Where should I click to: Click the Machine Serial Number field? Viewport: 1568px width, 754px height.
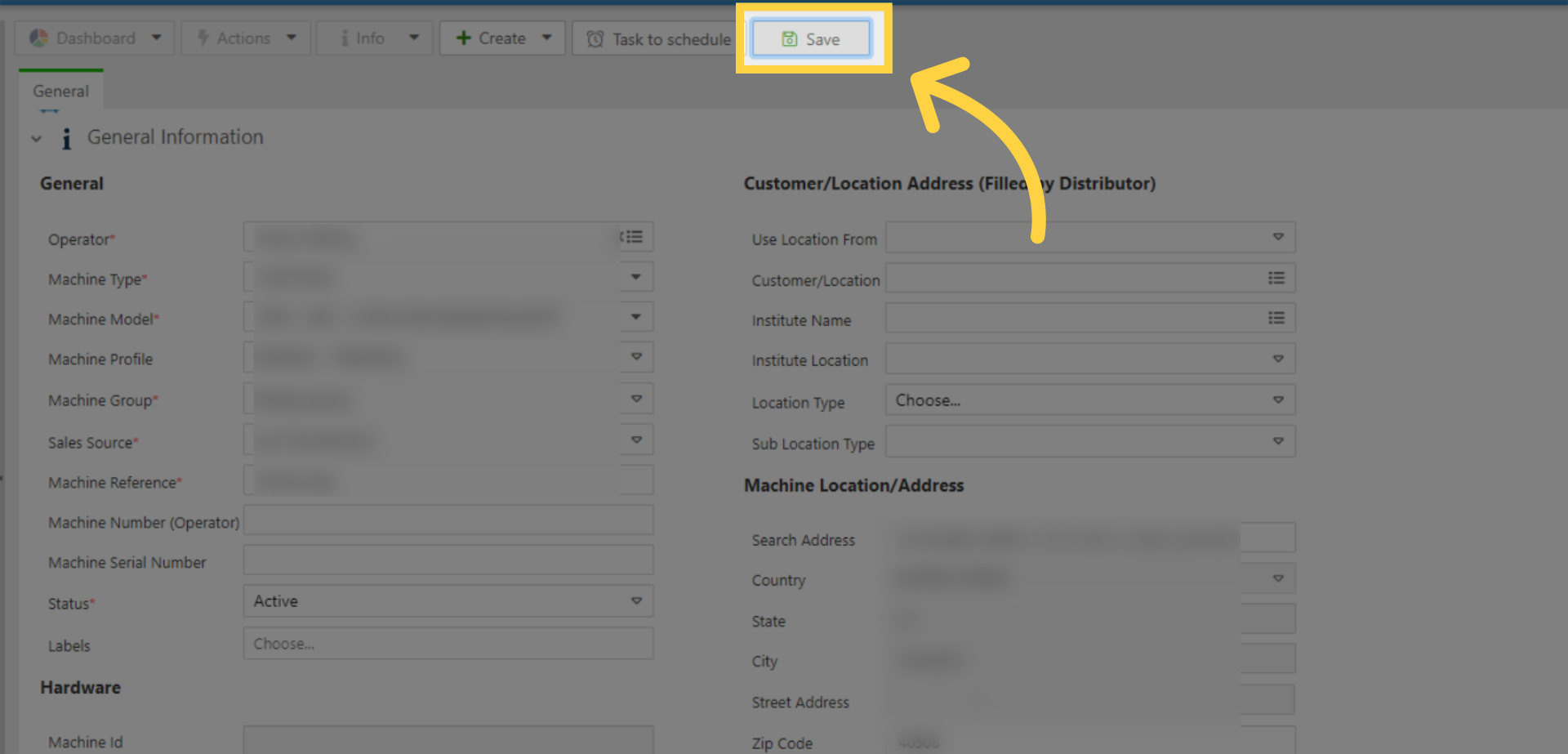pos(448,560)
